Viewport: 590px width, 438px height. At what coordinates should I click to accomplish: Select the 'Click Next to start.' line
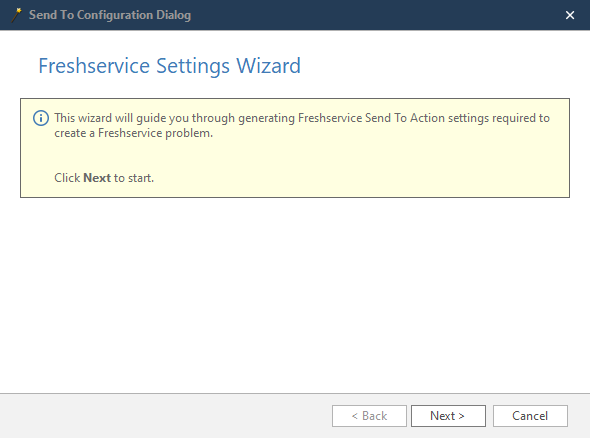104,178
